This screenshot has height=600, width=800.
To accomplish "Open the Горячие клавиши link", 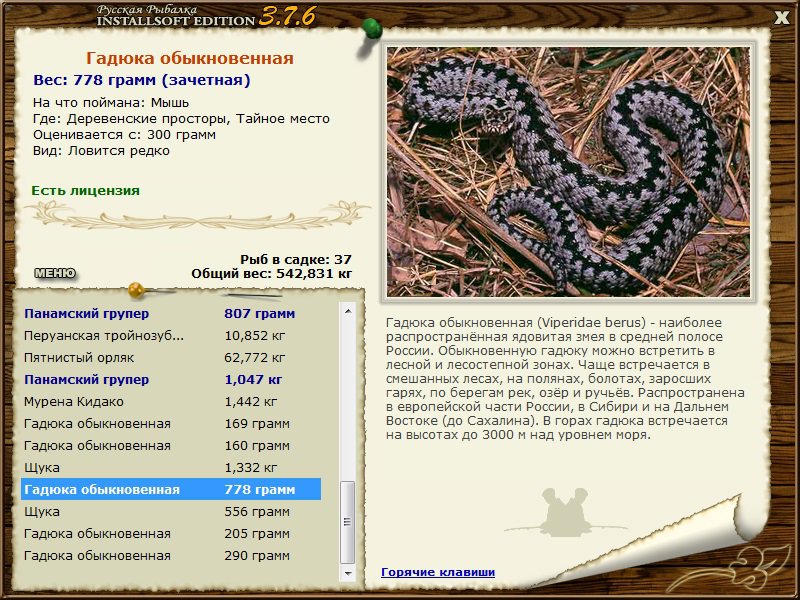I will click(438, 572).
